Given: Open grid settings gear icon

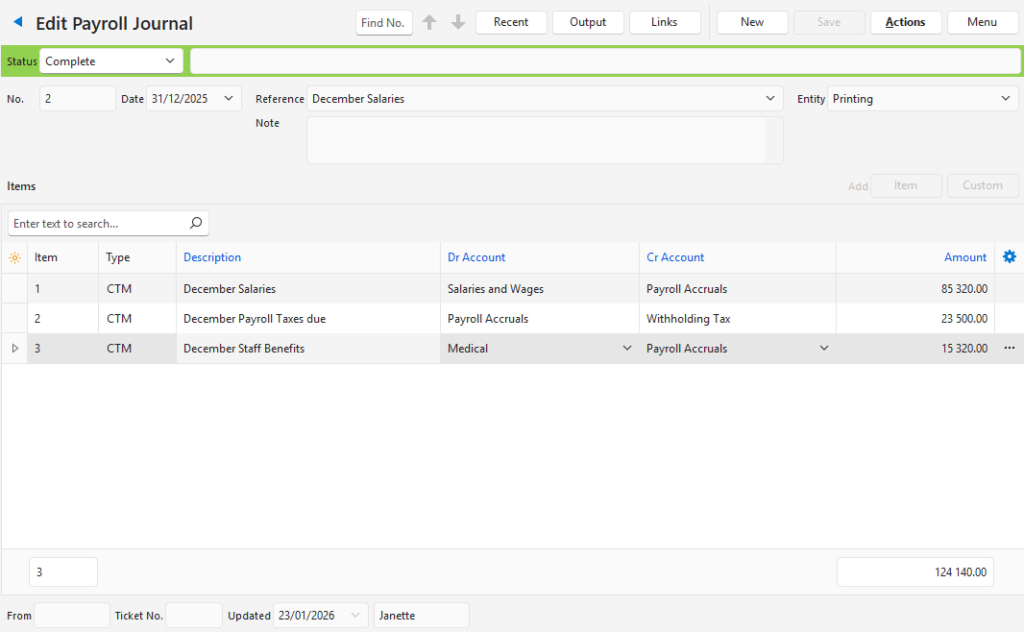Looking at the screenshot, I should [x=1009, y=257].
